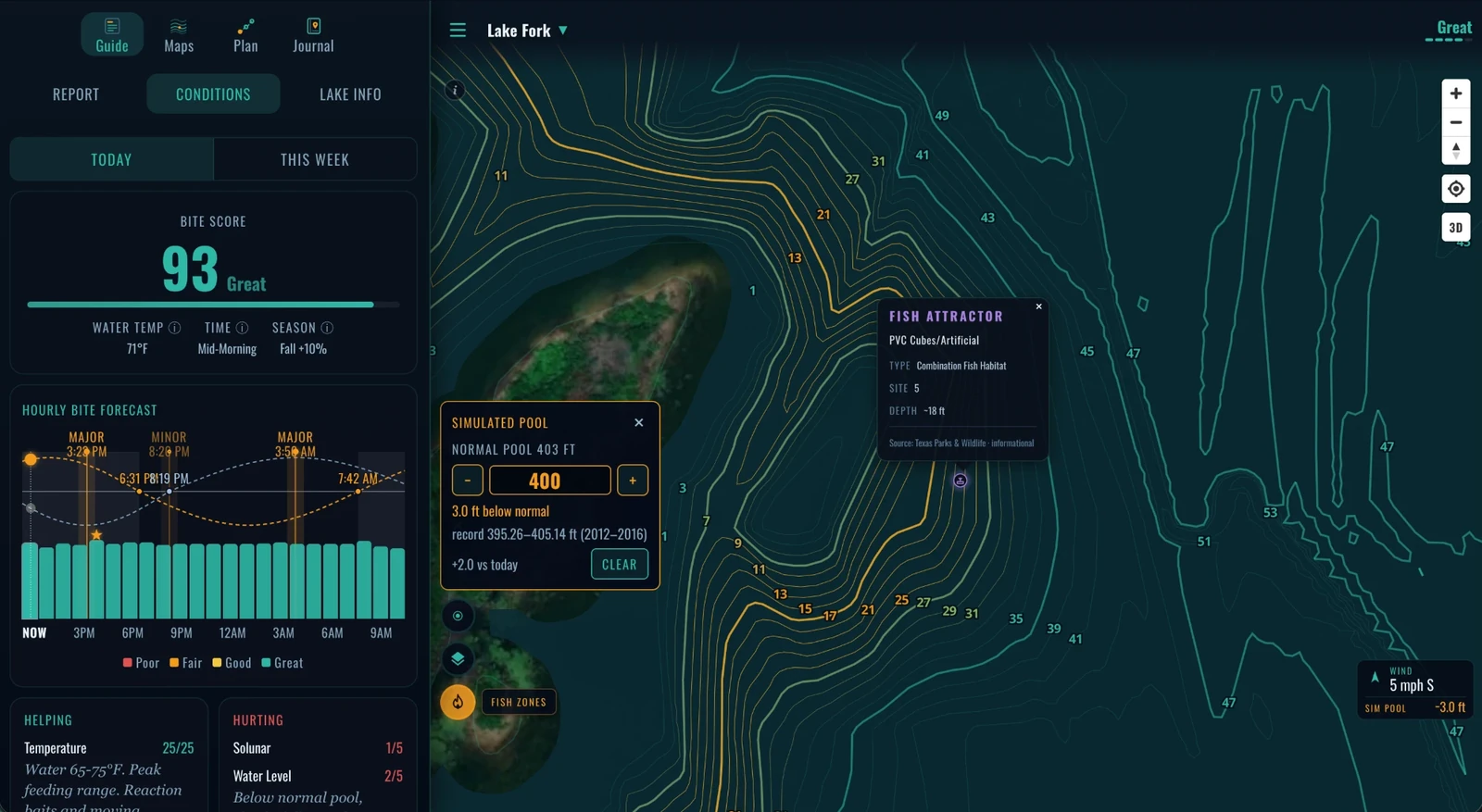The width and height of the screenshot is (1482, 812).
Task: Open the map layers control
Action: coord(458,658)
